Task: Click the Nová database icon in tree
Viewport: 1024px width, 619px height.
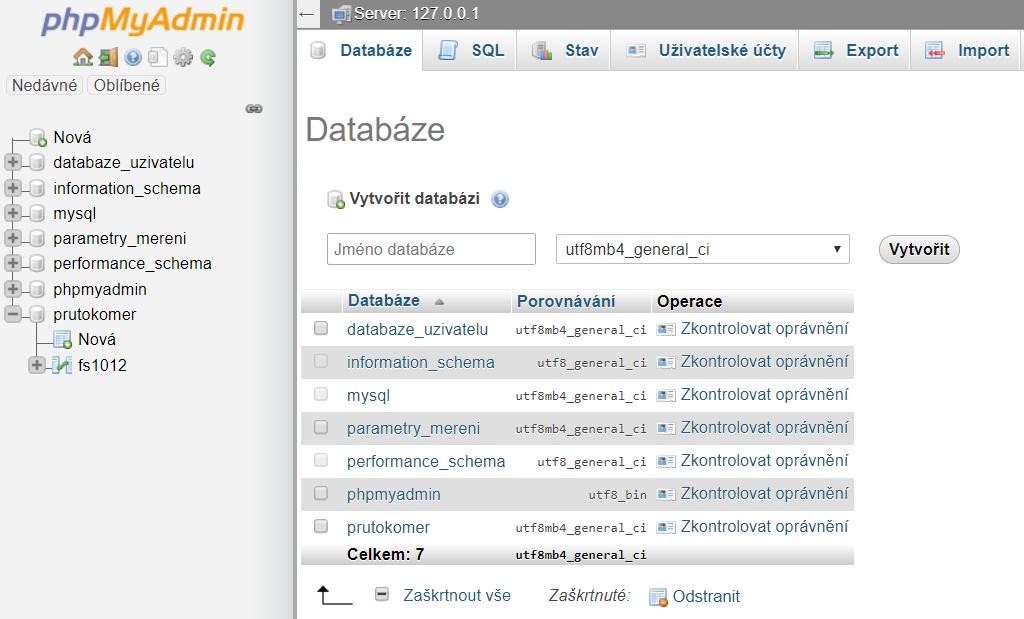Action: click(39, 137)
